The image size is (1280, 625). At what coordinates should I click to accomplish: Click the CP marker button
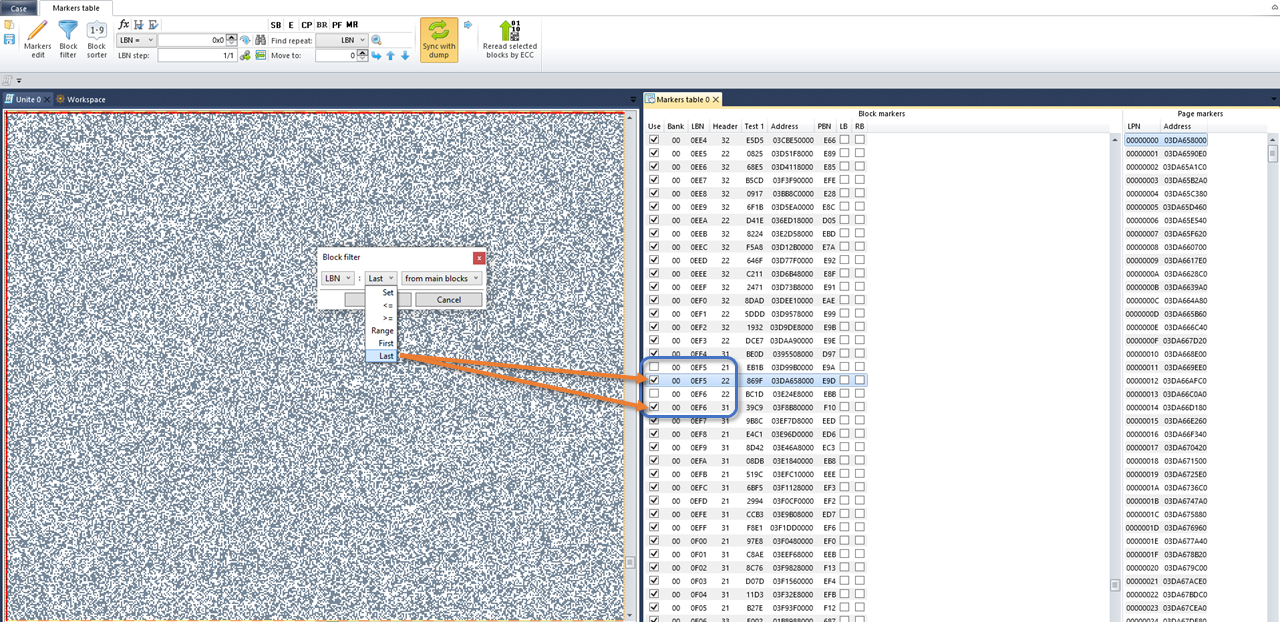click(307, 25)
